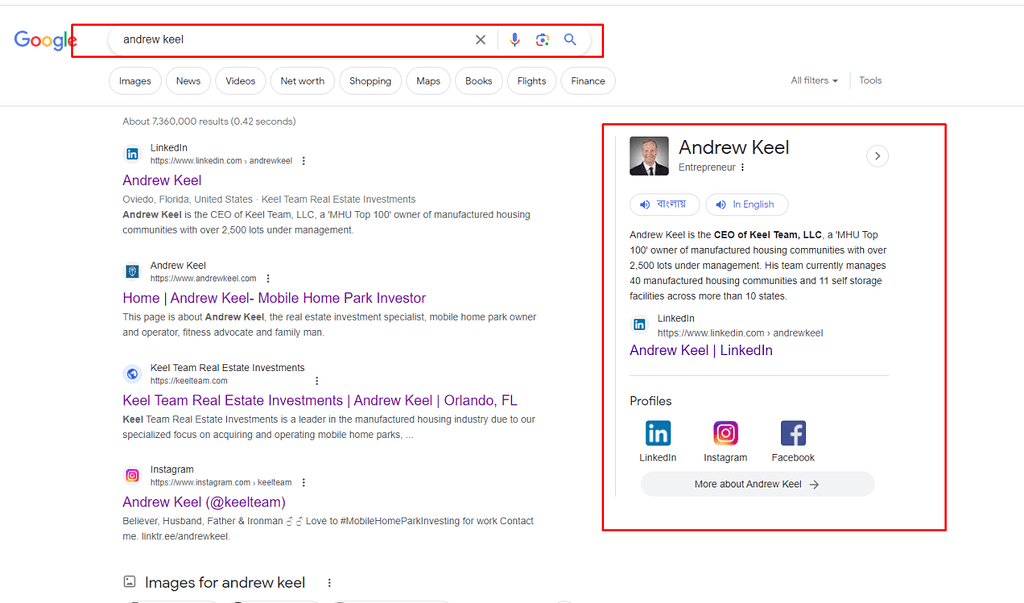Click the Images for andrew keel heading
1024x603 pixels.
pos(225,583)
